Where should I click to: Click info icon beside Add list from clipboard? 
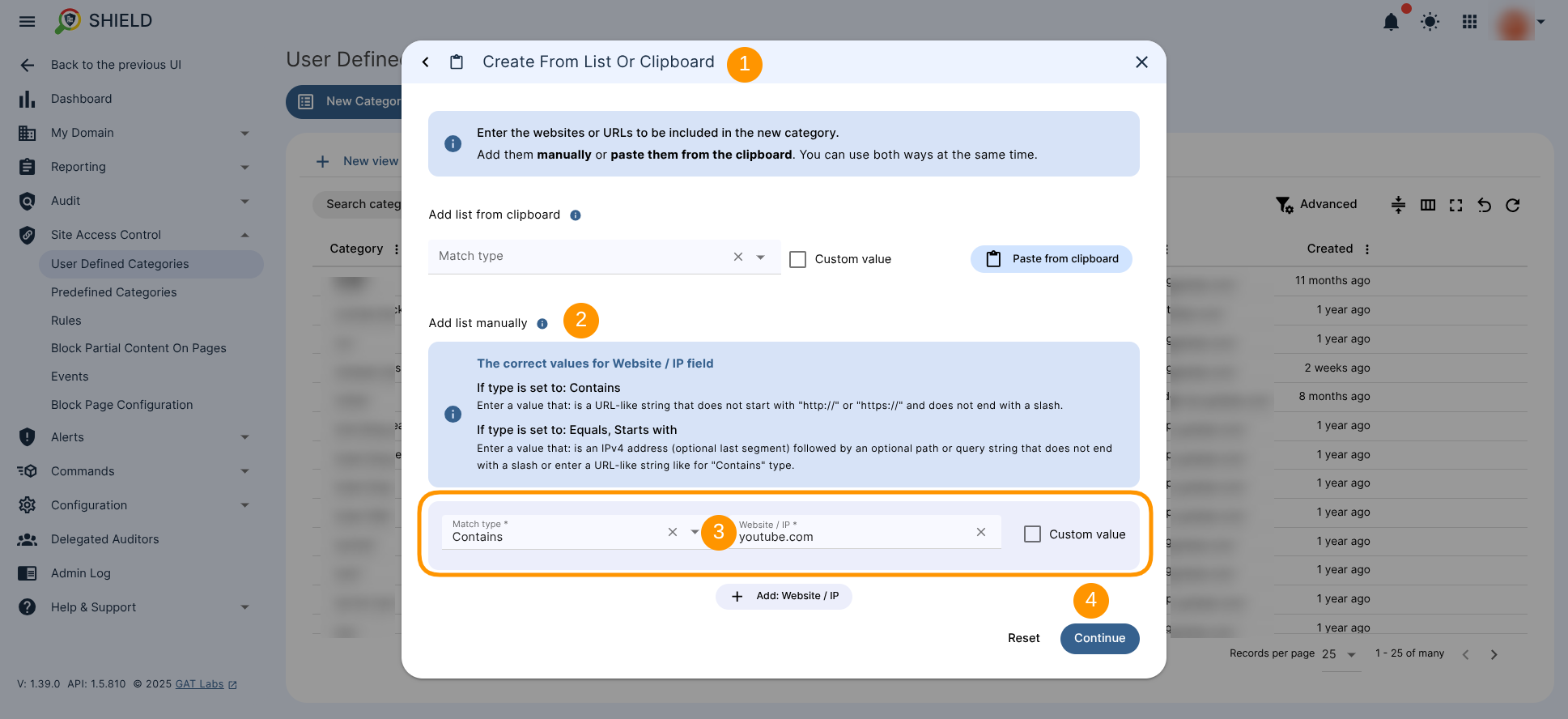(x=576, y=215)
